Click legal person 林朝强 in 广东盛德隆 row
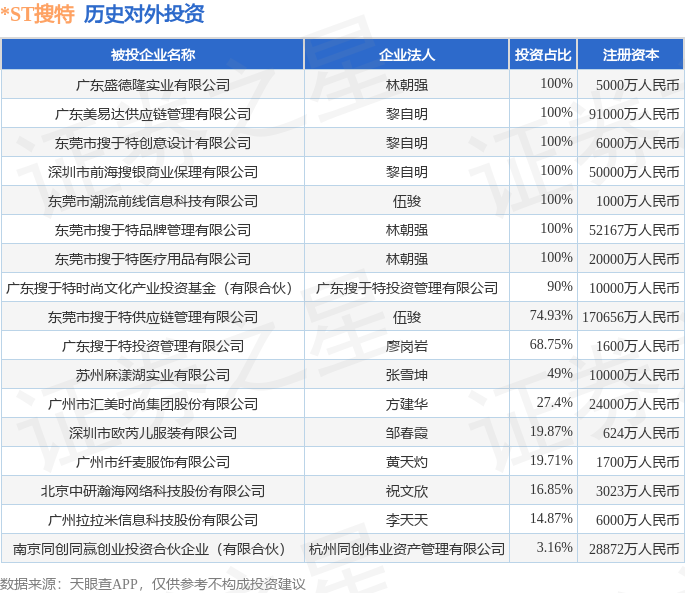The image size is (685, 593). coord(407,85)
